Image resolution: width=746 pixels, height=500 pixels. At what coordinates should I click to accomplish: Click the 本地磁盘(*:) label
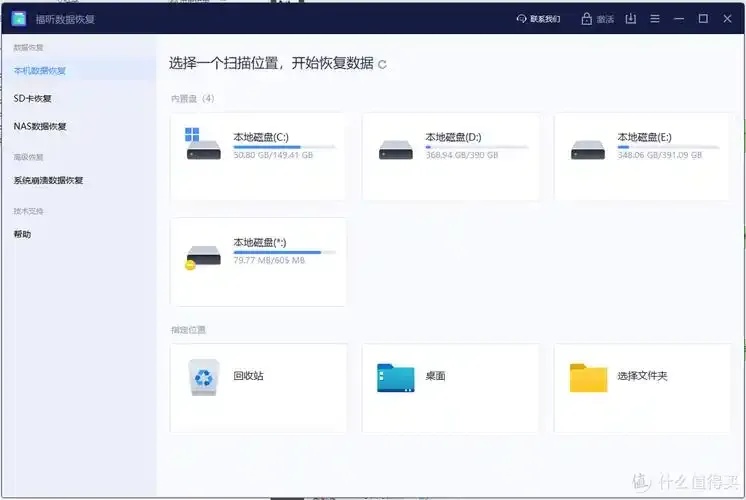click(x=260, y=242)
